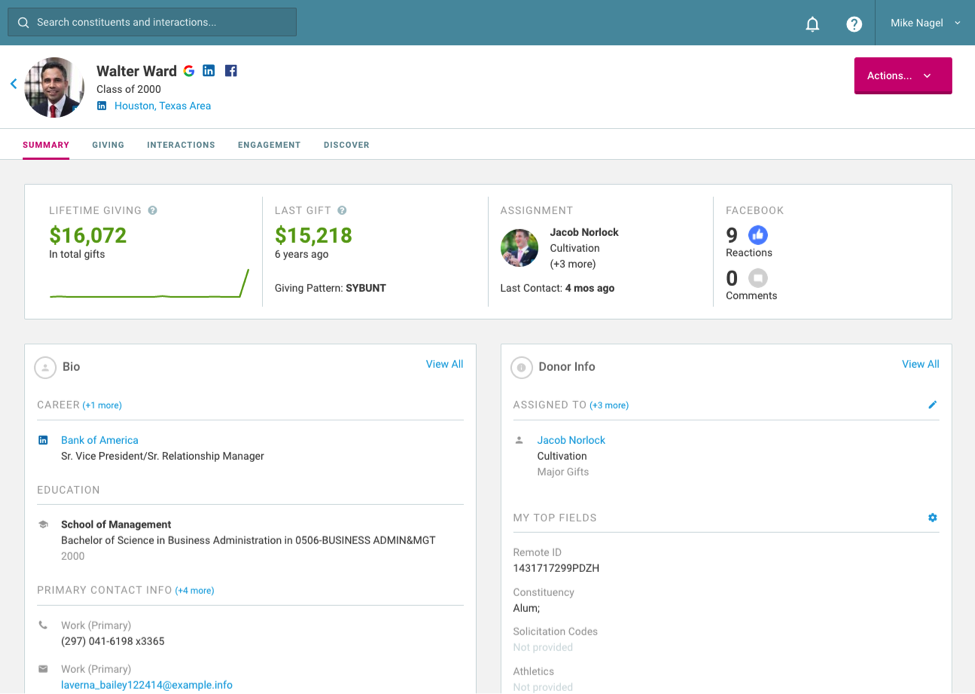The image size is (975, 694).
Task: Switch to the Giving tab
Action: [108, 145]
